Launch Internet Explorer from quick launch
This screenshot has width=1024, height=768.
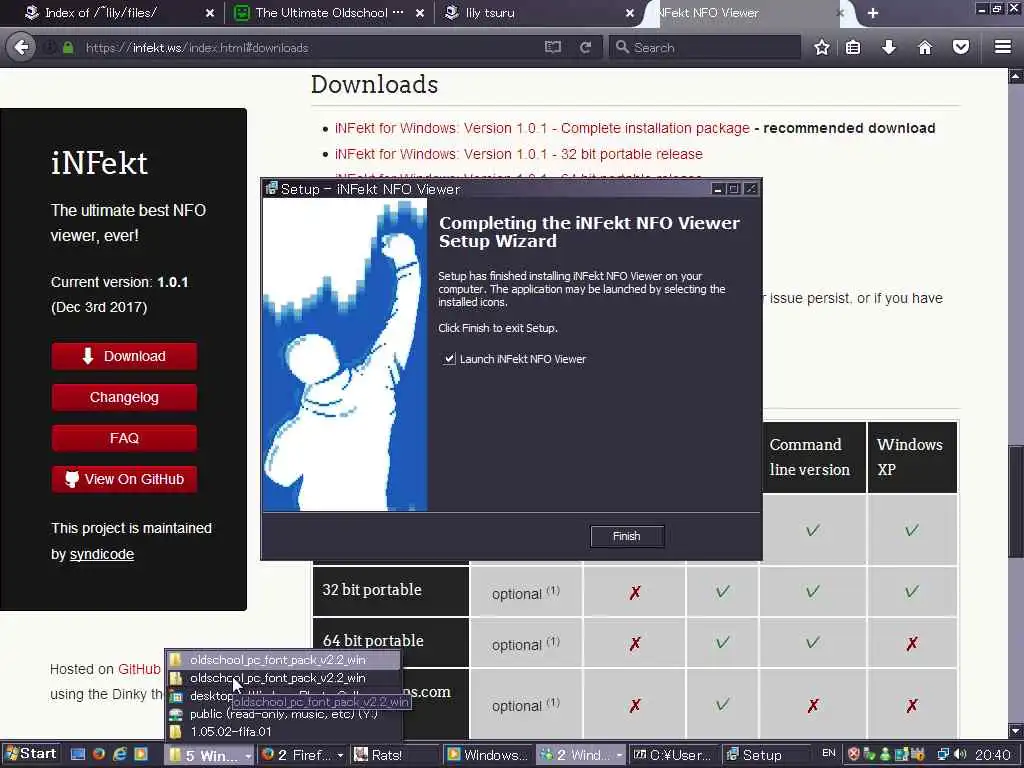point(120,754)
